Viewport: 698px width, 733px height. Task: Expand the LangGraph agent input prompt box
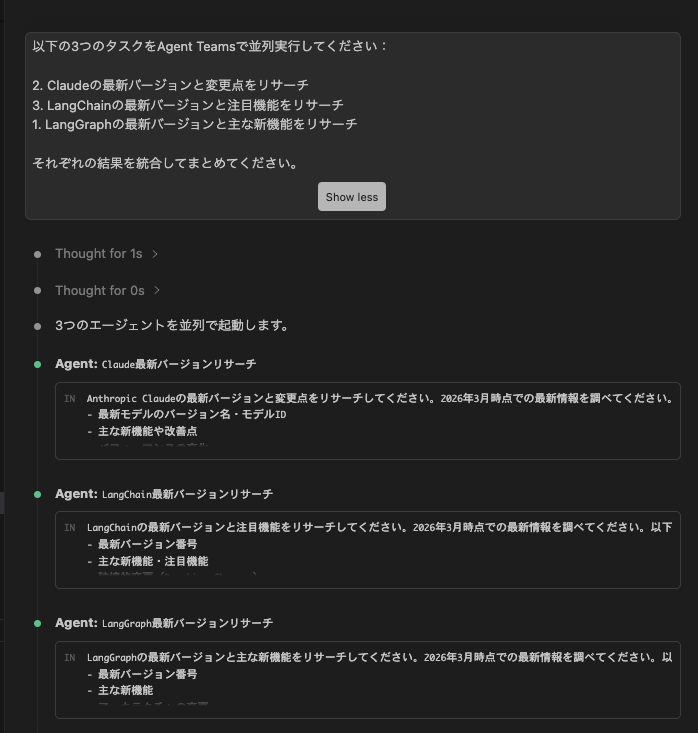point(367,680)
